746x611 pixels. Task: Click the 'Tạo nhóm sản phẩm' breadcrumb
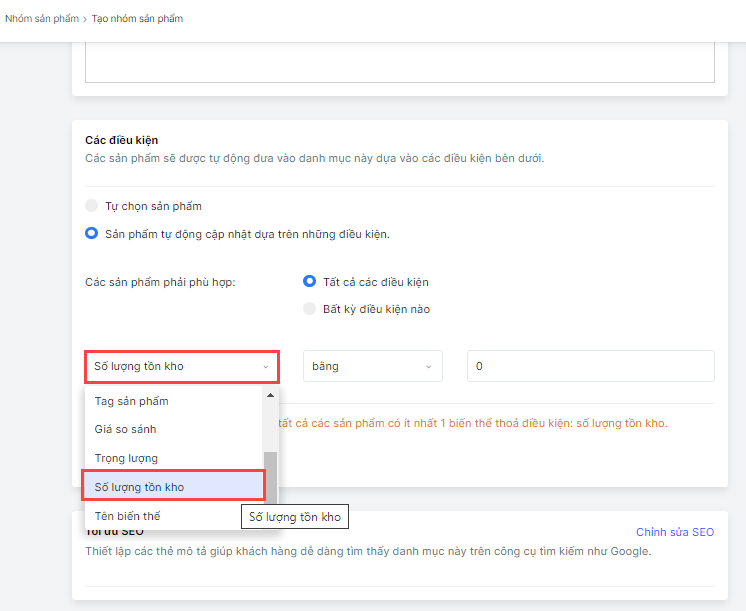tap(137, 19)
